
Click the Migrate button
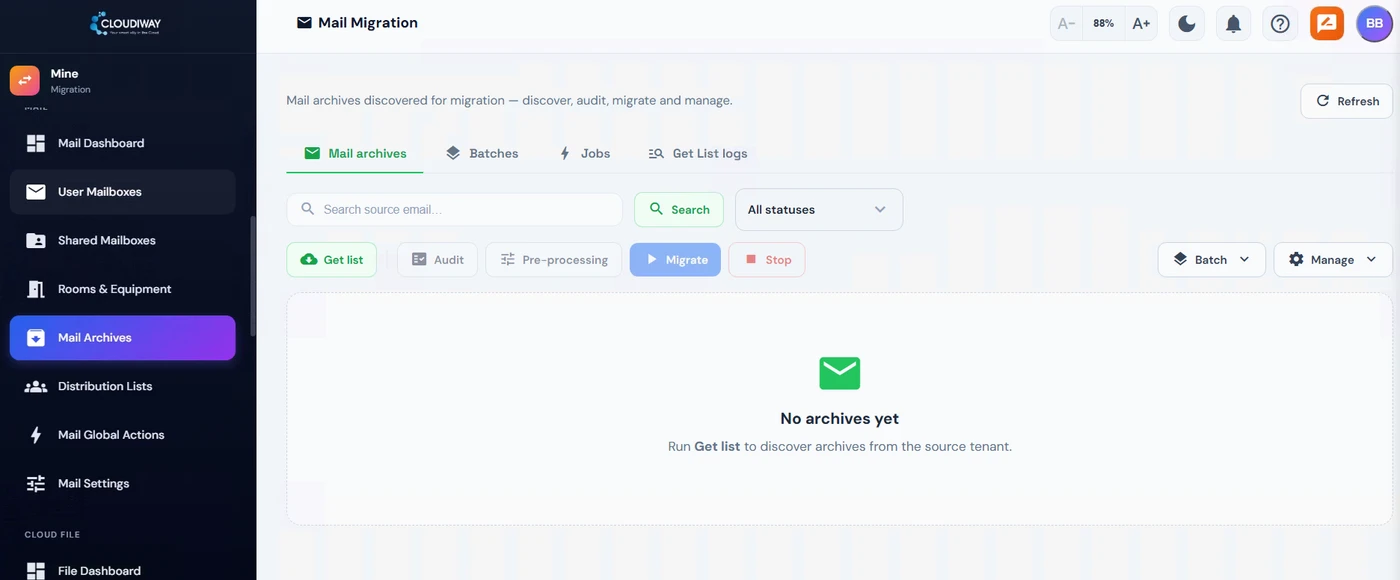pos(675,259)
